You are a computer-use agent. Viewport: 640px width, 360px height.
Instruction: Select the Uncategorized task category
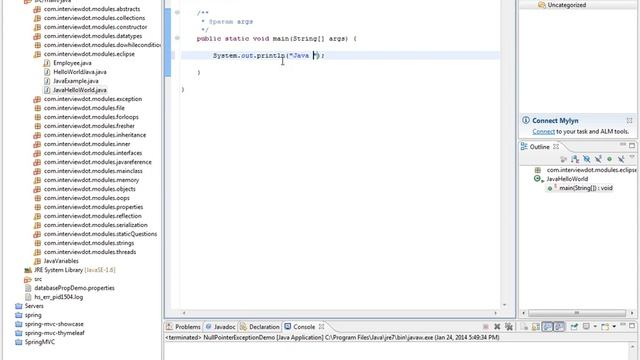[x=567, y=5]
